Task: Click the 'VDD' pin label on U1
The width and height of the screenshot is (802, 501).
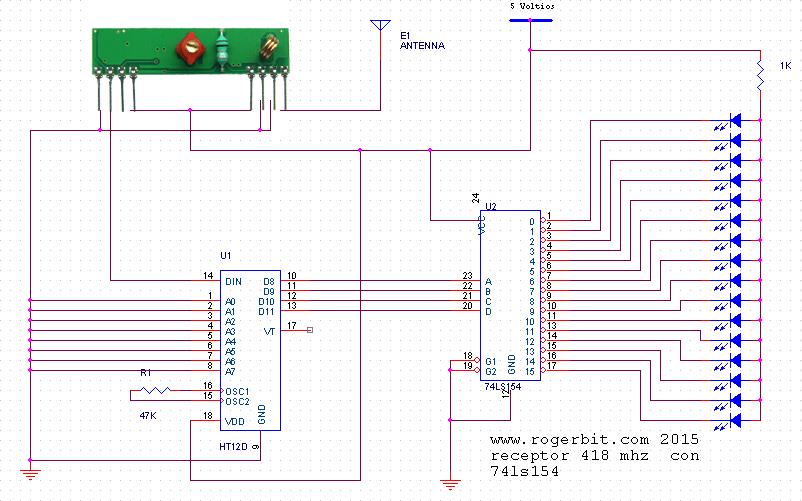Action: coord(234,422)
